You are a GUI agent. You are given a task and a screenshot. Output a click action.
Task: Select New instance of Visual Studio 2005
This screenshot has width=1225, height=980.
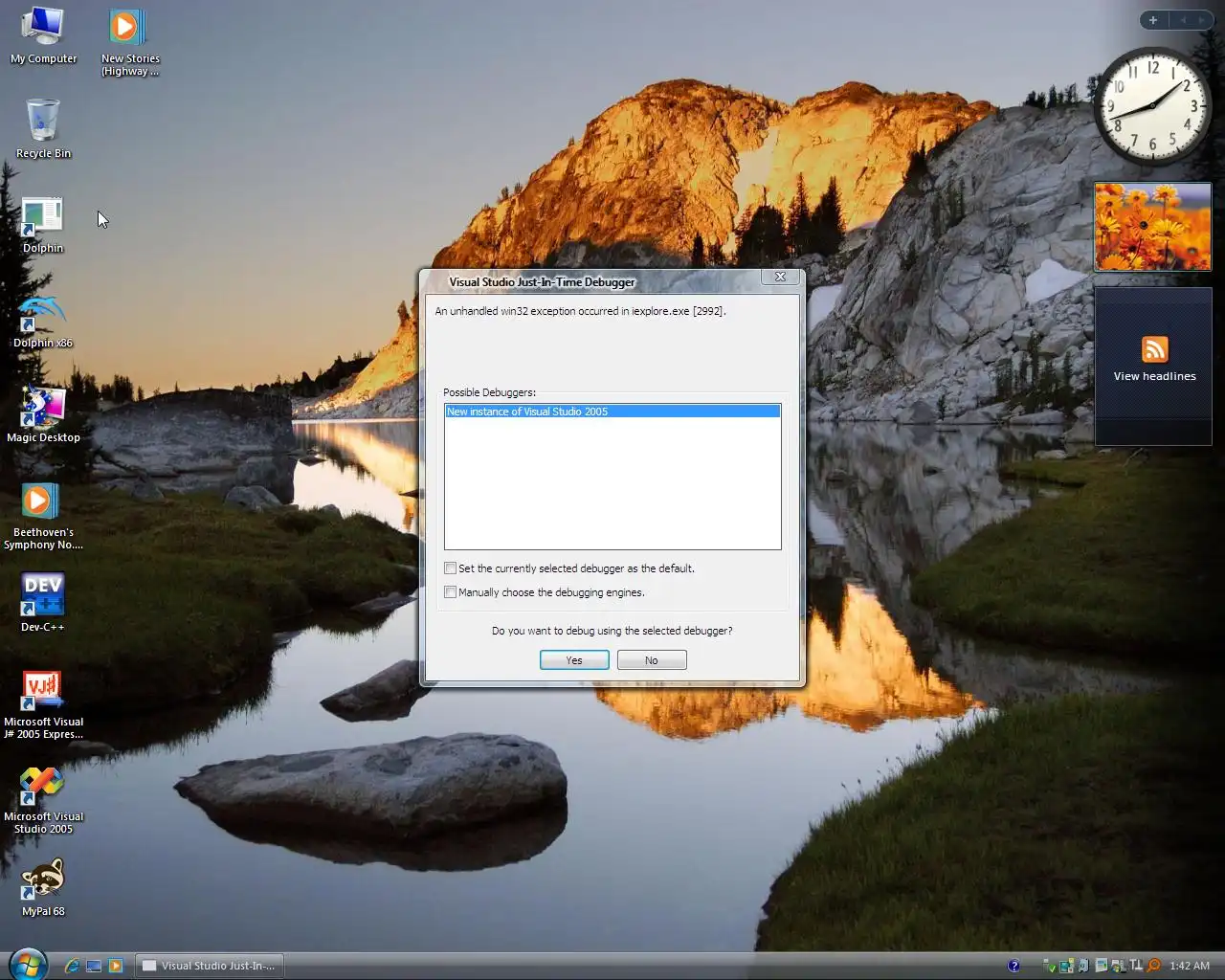click(612, 412)
